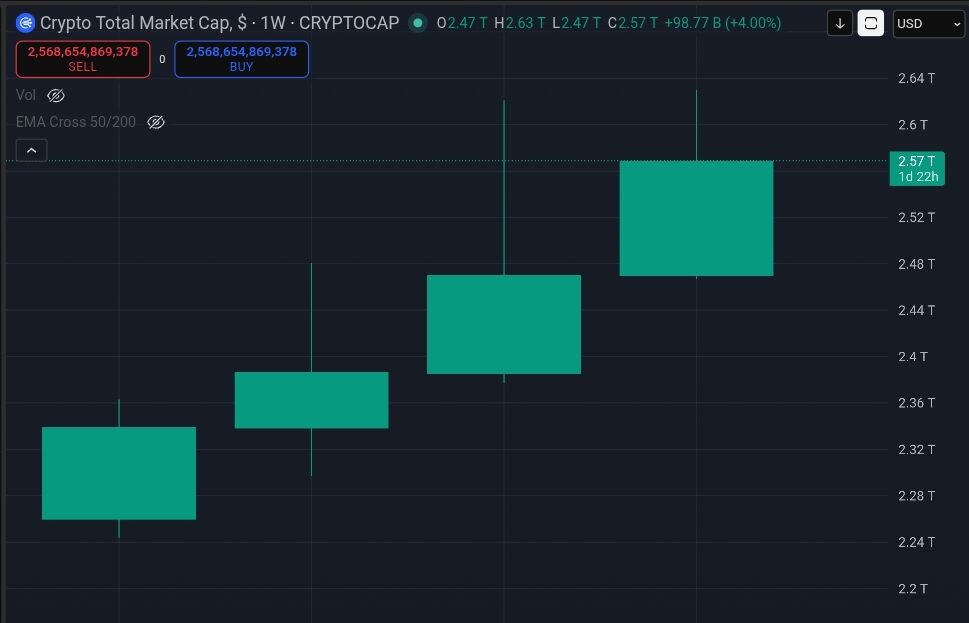Click the 2.4 T price axis label
Screen dimensions: 969x623
click(x=913, y=357)
